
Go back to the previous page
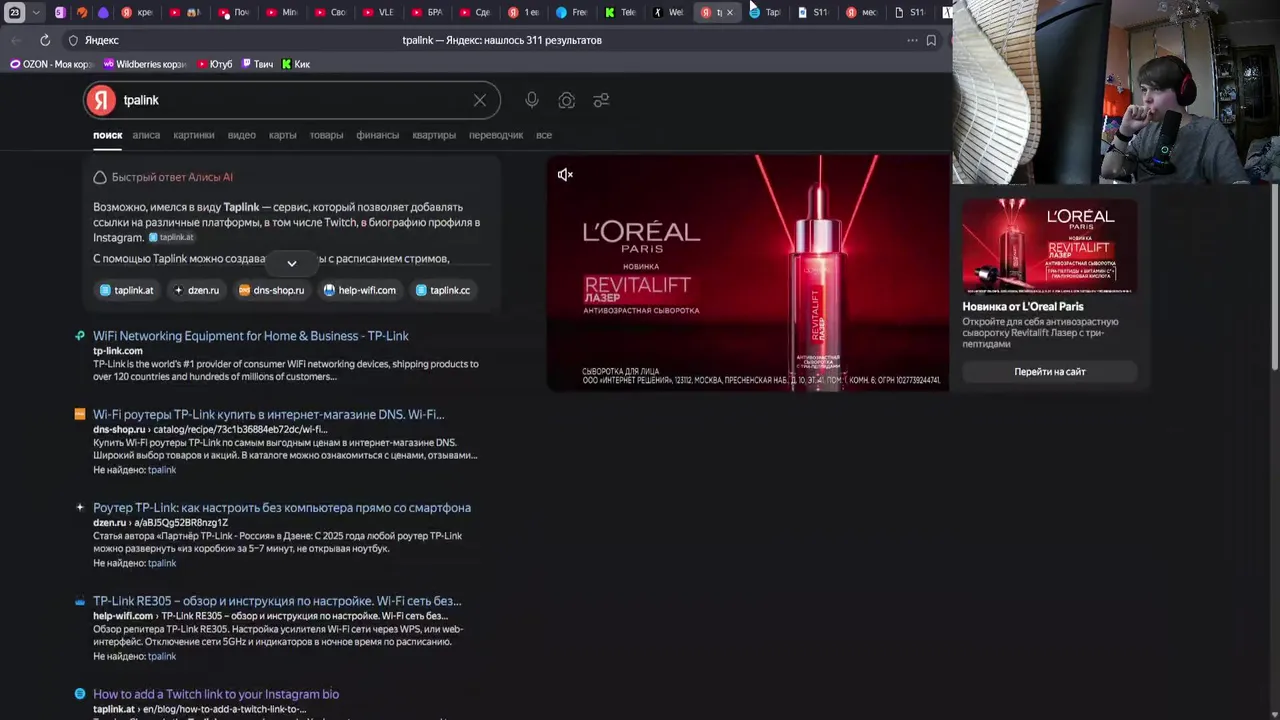[x=16, y=40]
